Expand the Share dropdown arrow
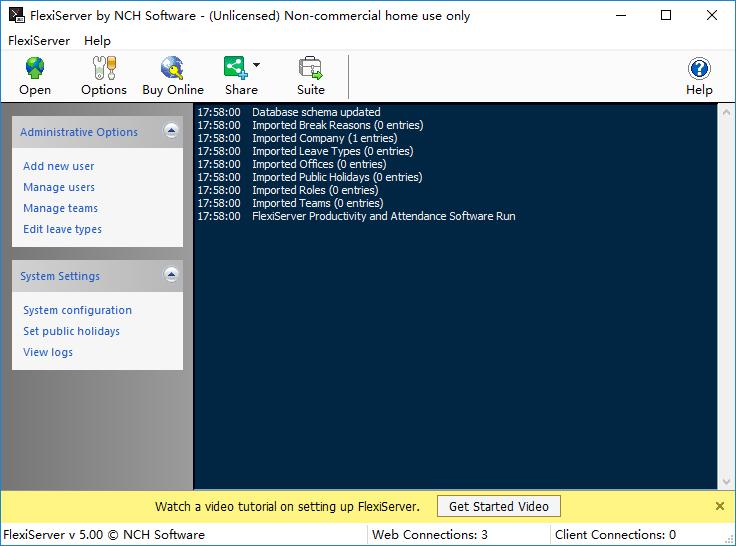The height and width of the screenshot is (546, 736). [257, 66]
